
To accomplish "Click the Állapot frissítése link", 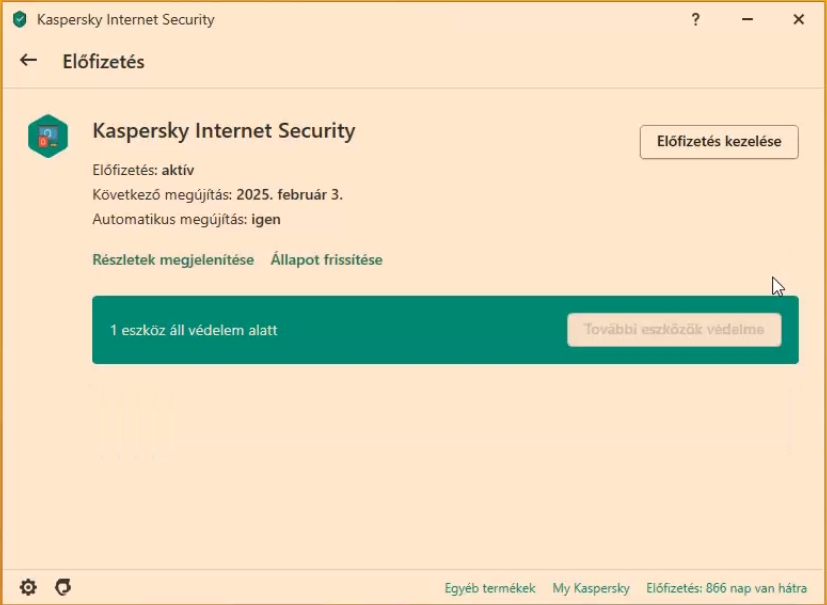I will coord(326,260).
